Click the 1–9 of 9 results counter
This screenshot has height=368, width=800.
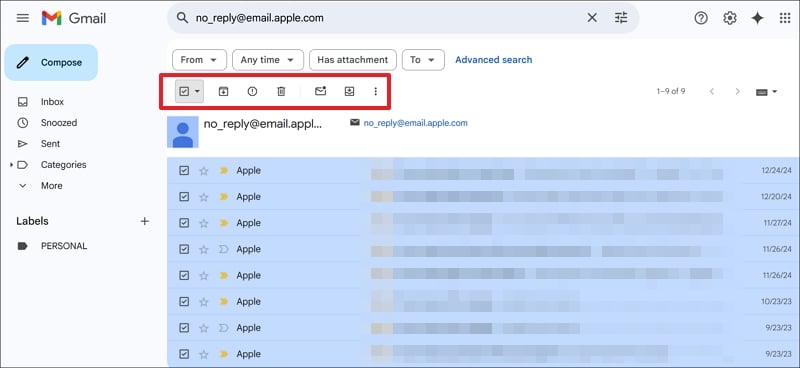[671, 91]
